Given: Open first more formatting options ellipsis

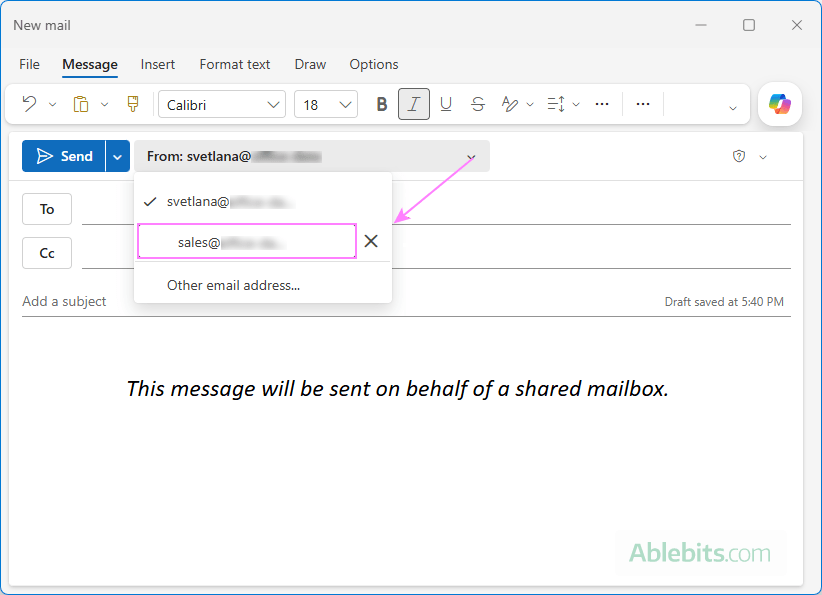Looking at the screenshot, I should pyautogui.click(x=602, y=104).
